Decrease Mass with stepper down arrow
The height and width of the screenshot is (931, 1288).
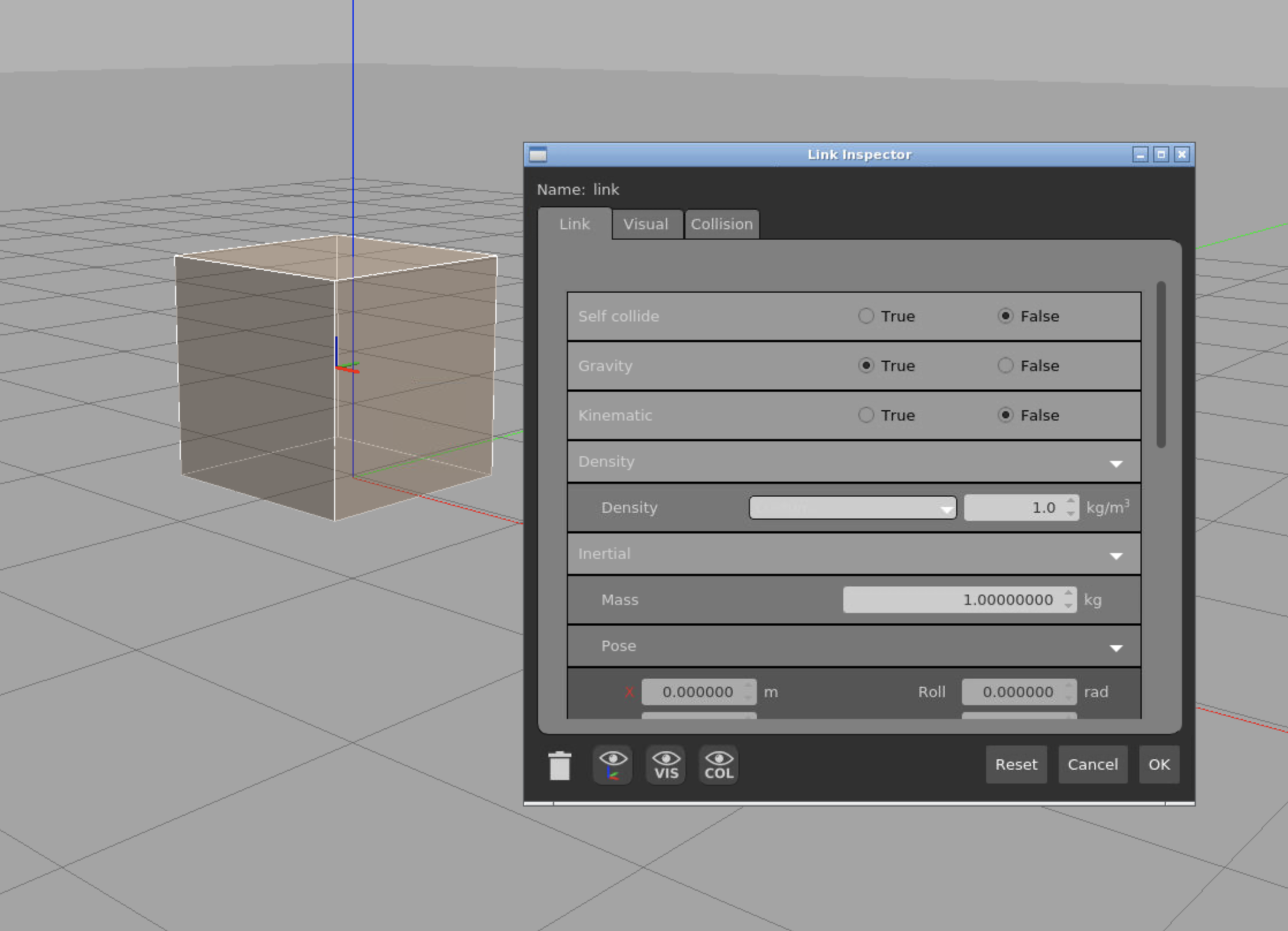point(1069,605)
